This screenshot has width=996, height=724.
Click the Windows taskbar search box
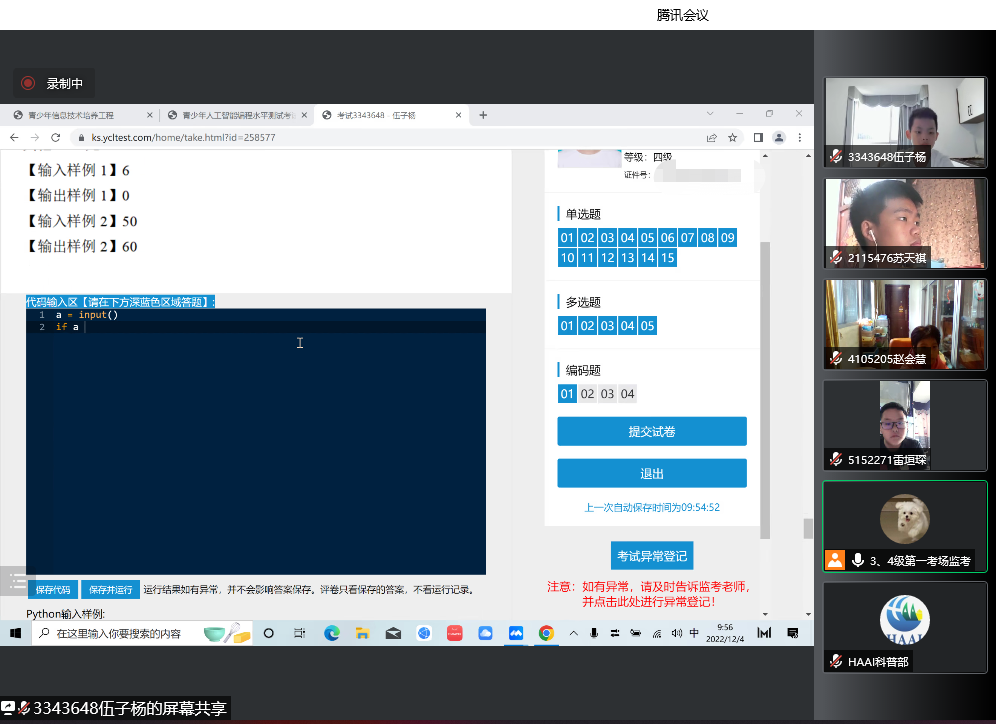[x=142, y=633]
